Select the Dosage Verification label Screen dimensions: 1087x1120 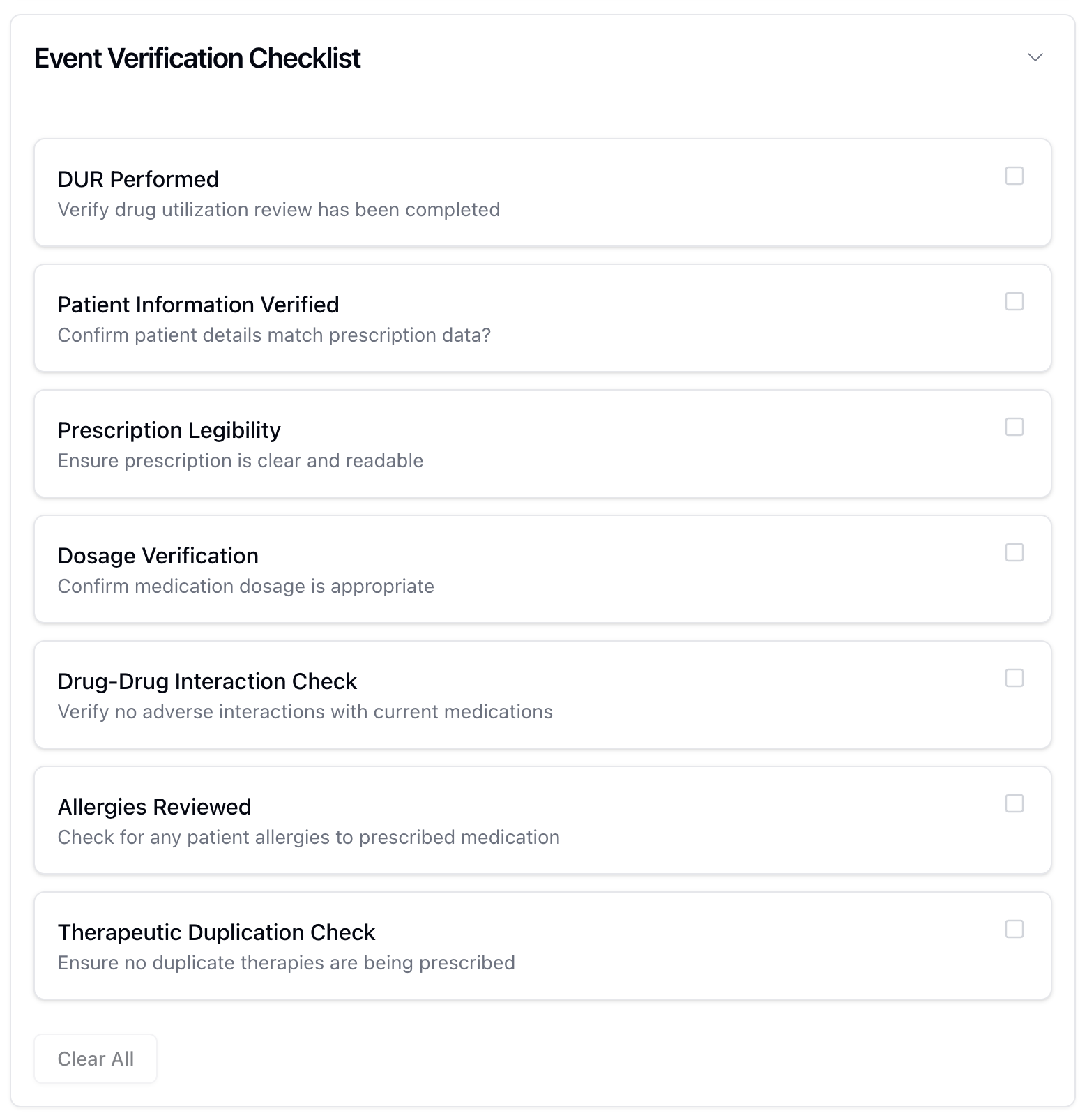point(158,556)
